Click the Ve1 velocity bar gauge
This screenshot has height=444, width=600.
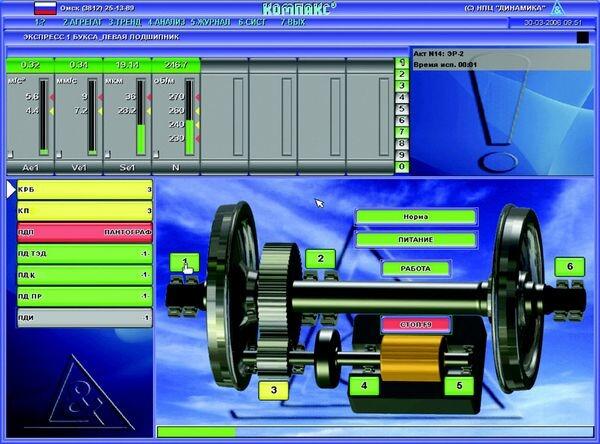pos(92,117)
